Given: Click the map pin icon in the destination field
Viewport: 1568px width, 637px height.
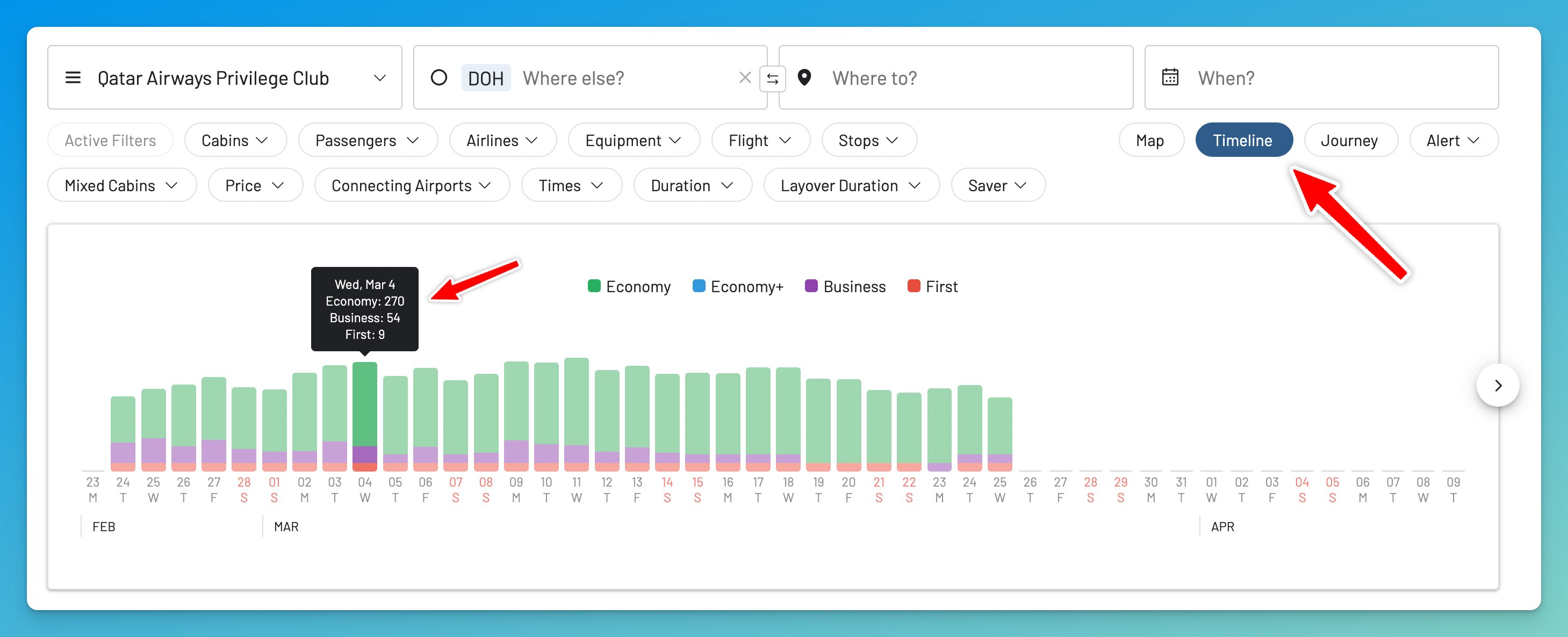Looking at the screenshot, I should pyautogui.click(x=804, y=78).
